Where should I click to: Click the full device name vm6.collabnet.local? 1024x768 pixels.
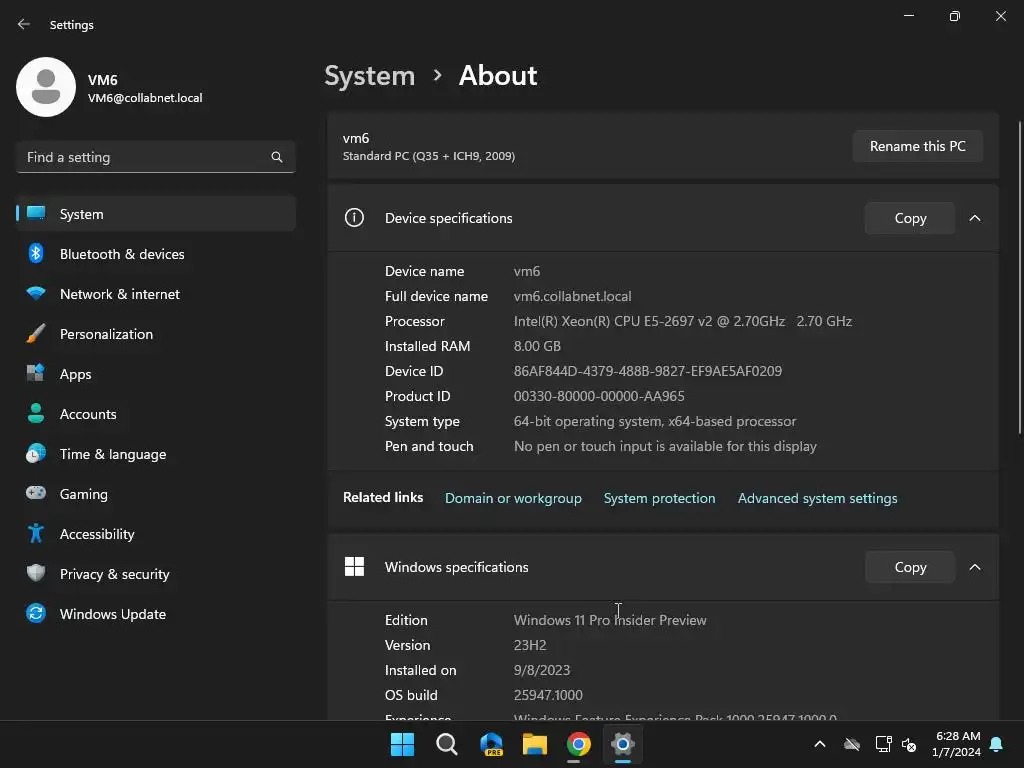(572, 296)
